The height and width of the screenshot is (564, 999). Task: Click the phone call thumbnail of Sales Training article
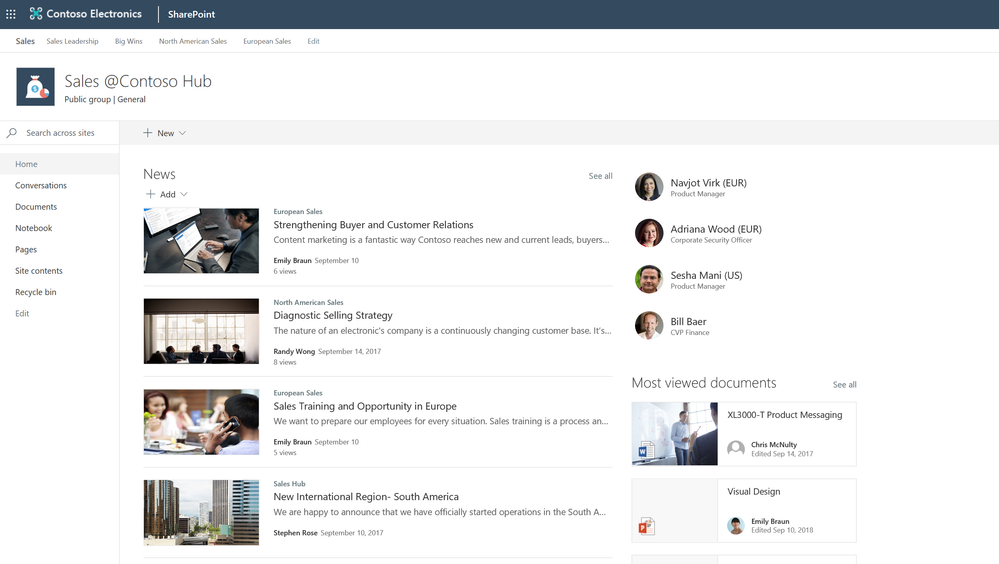(x=201, y=422)
